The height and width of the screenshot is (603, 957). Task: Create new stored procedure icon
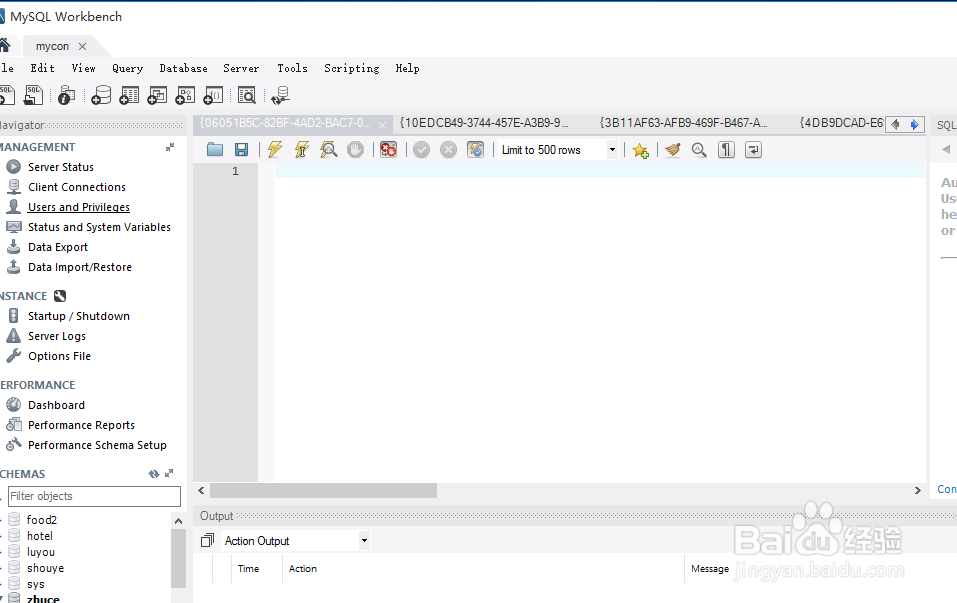click(x=185, y=95)
